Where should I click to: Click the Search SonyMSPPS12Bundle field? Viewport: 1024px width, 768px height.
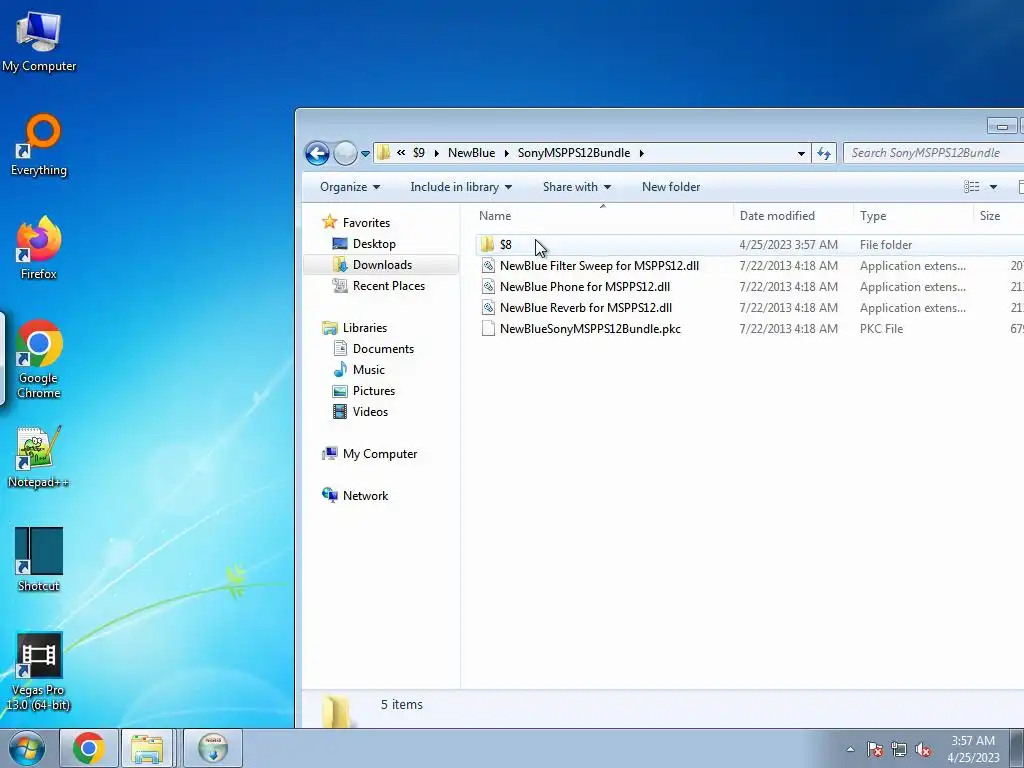pos(934,153)
